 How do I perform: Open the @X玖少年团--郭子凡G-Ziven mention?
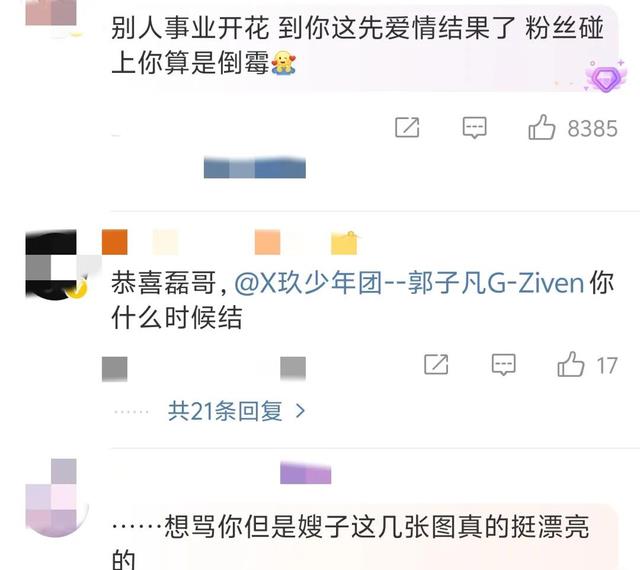click(x=409, y=283)
